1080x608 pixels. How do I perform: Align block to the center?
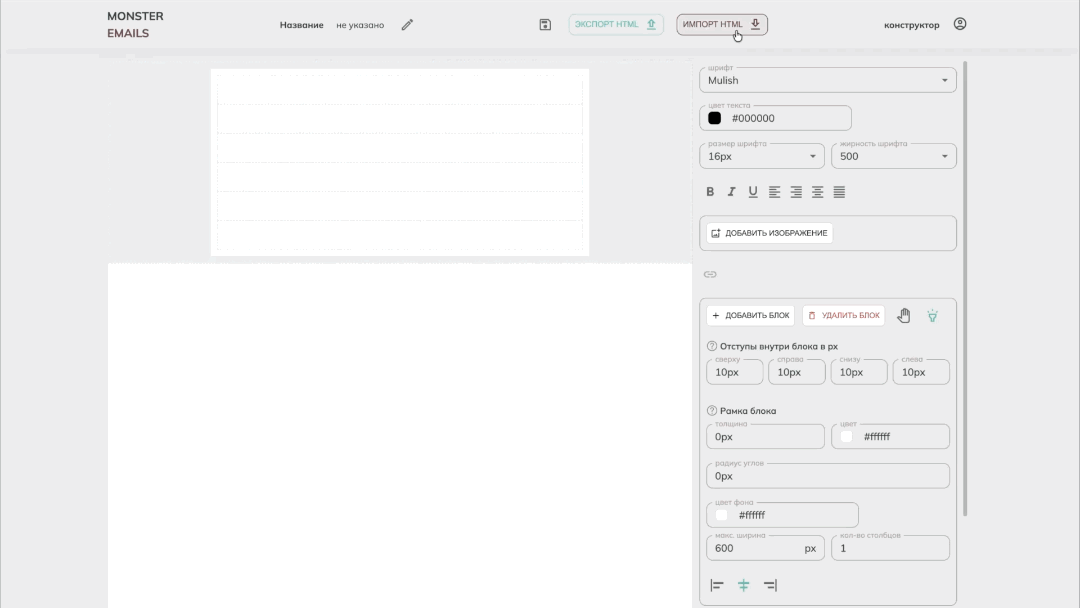[x=743, y=585]
